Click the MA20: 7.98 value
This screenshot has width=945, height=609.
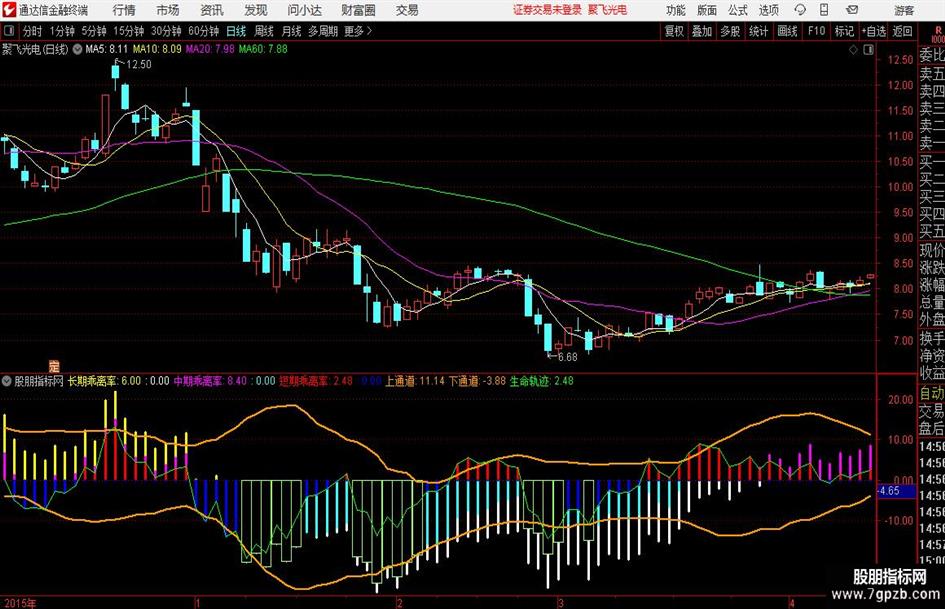[x=210, y=49]
